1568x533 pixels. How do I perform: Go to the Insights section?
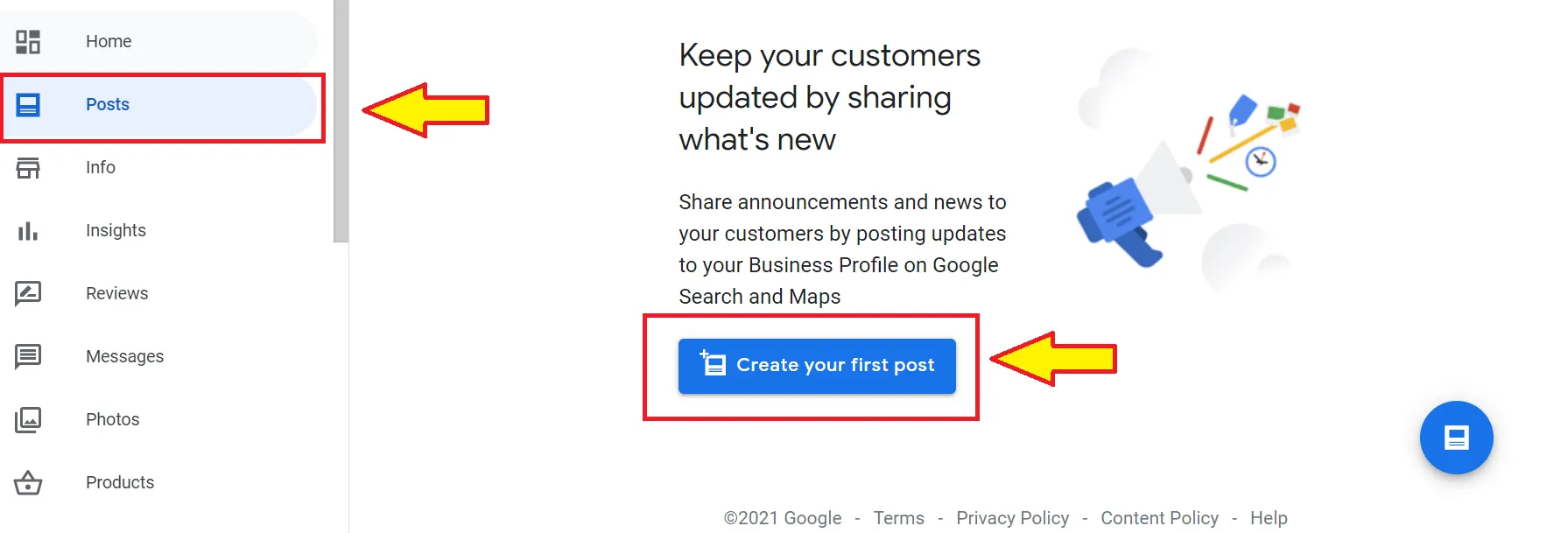(116, 231)
